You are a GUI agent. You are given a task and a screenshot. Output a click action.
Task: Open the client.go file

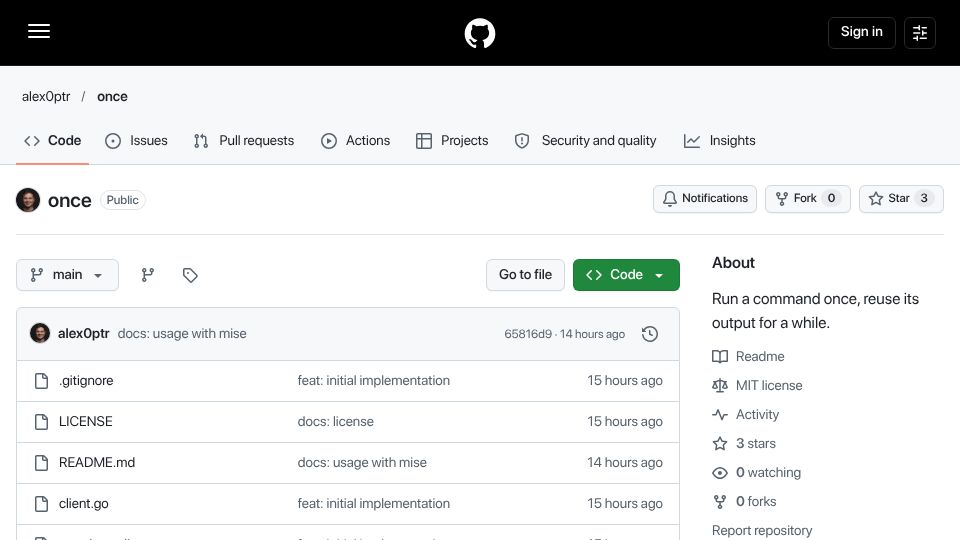click(84, 504)
